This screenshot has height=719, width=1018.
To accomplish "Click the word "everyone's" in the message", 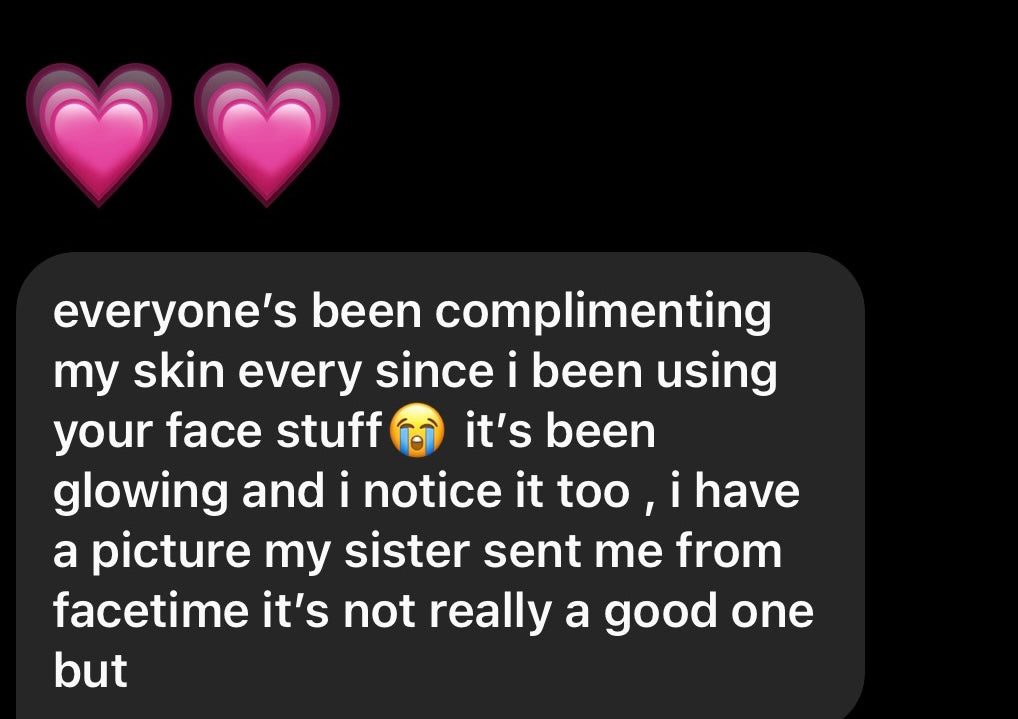I will point(176,313).
